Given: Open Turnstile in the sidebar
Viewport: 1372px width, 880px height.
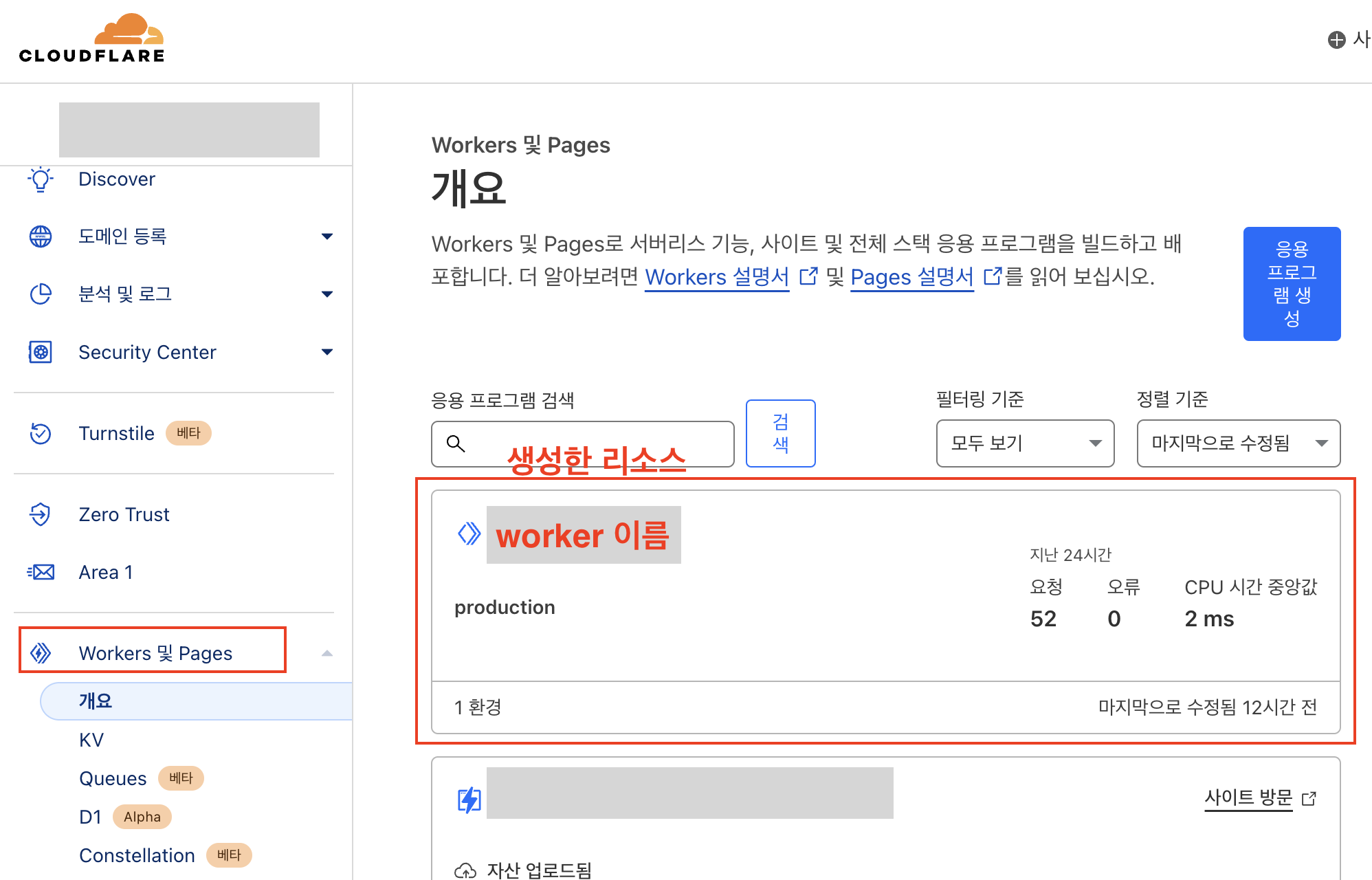Looking at the screenshot, I should [116, 433].
